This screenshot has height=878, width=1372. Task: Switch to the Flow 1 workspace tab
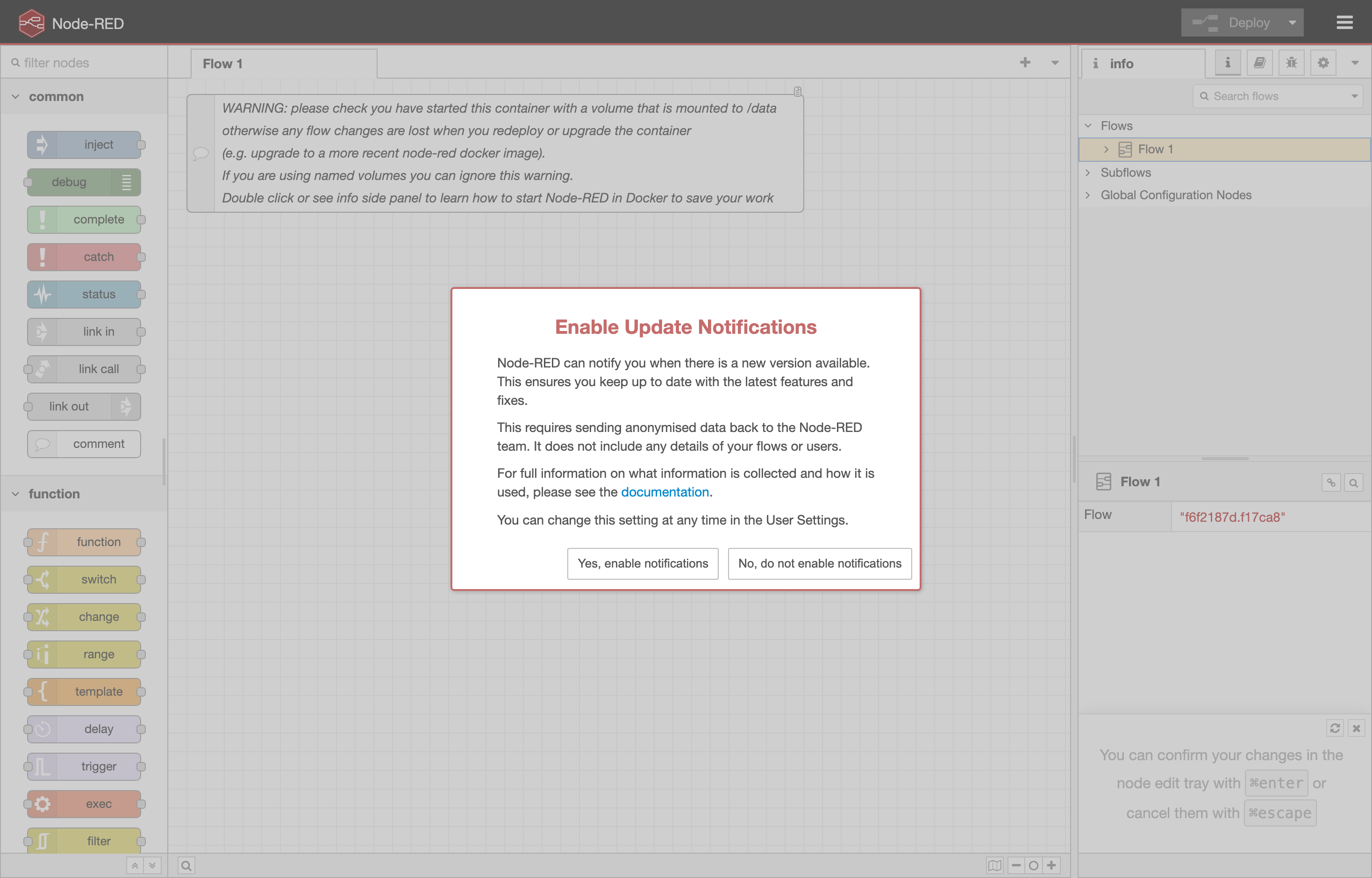point(284,64)
